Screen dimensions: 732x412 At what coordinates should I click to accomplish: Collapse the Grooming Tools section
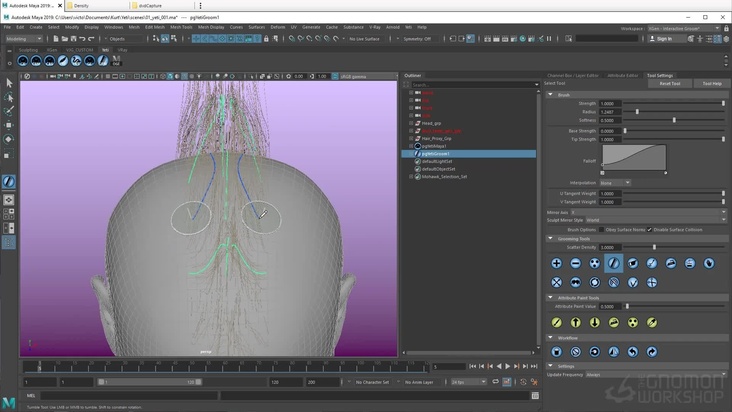coord(550,238)
